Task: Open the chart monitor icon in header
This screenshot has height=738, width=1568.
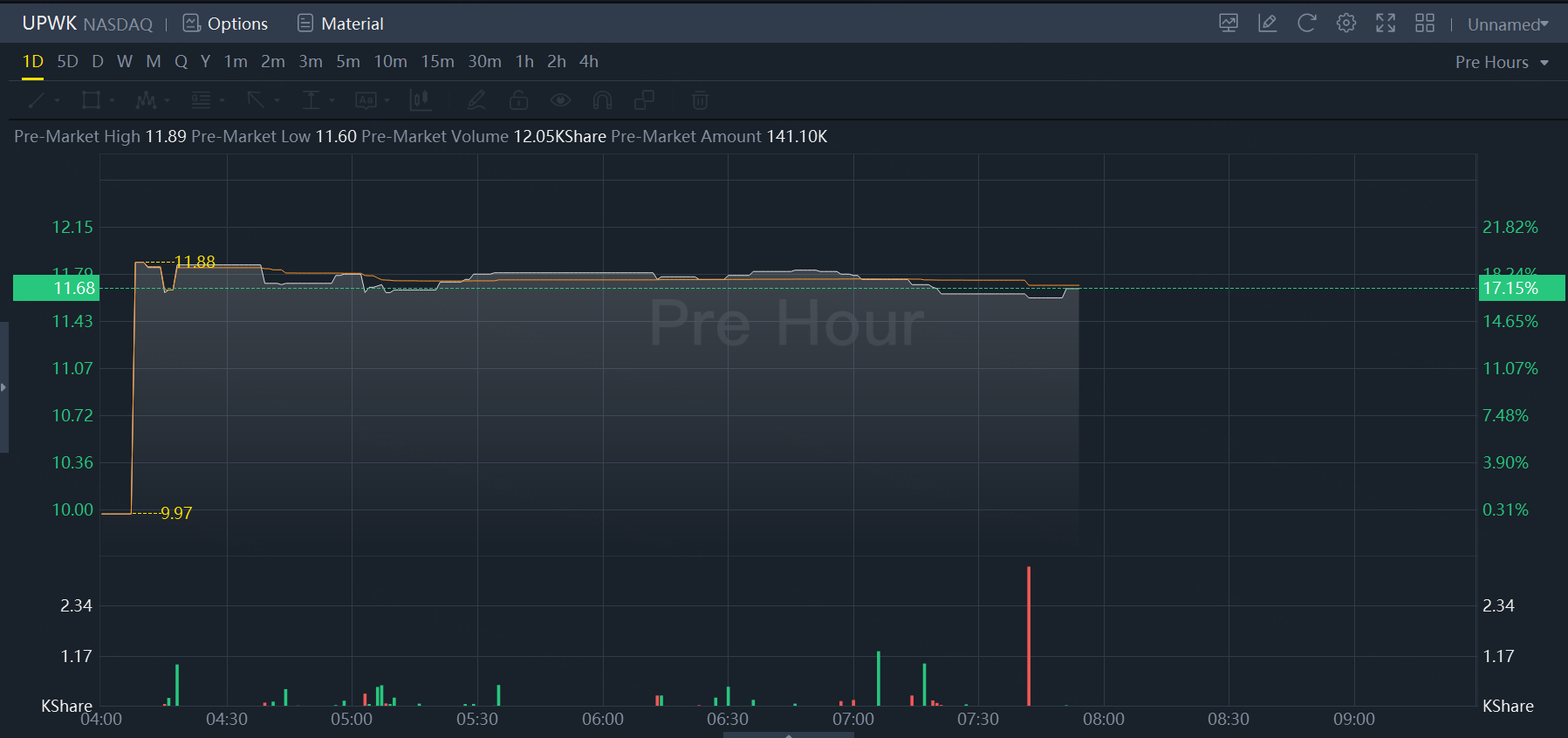Action: click(x=1229, y=24)
